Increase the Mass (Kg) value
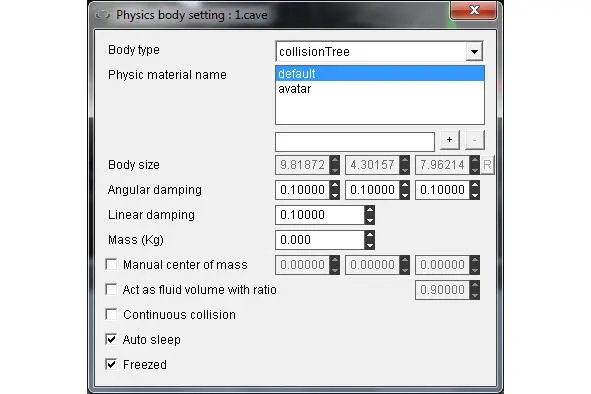 [x=370, y=235]
